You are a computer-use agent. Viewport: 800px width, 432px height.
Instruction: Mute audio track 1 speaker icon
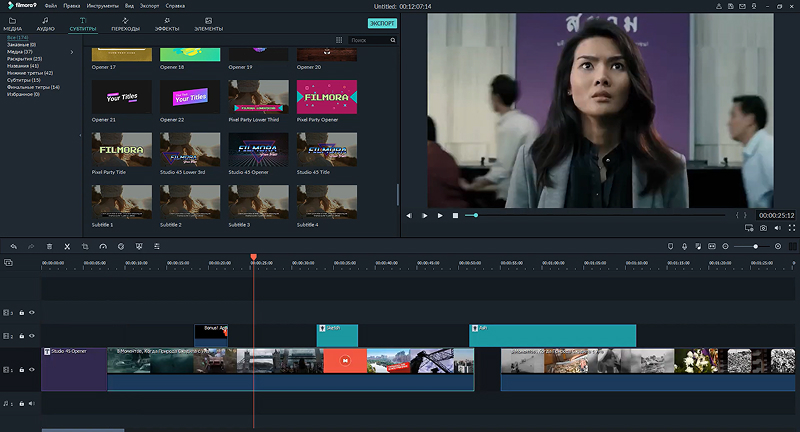(32, 403)
